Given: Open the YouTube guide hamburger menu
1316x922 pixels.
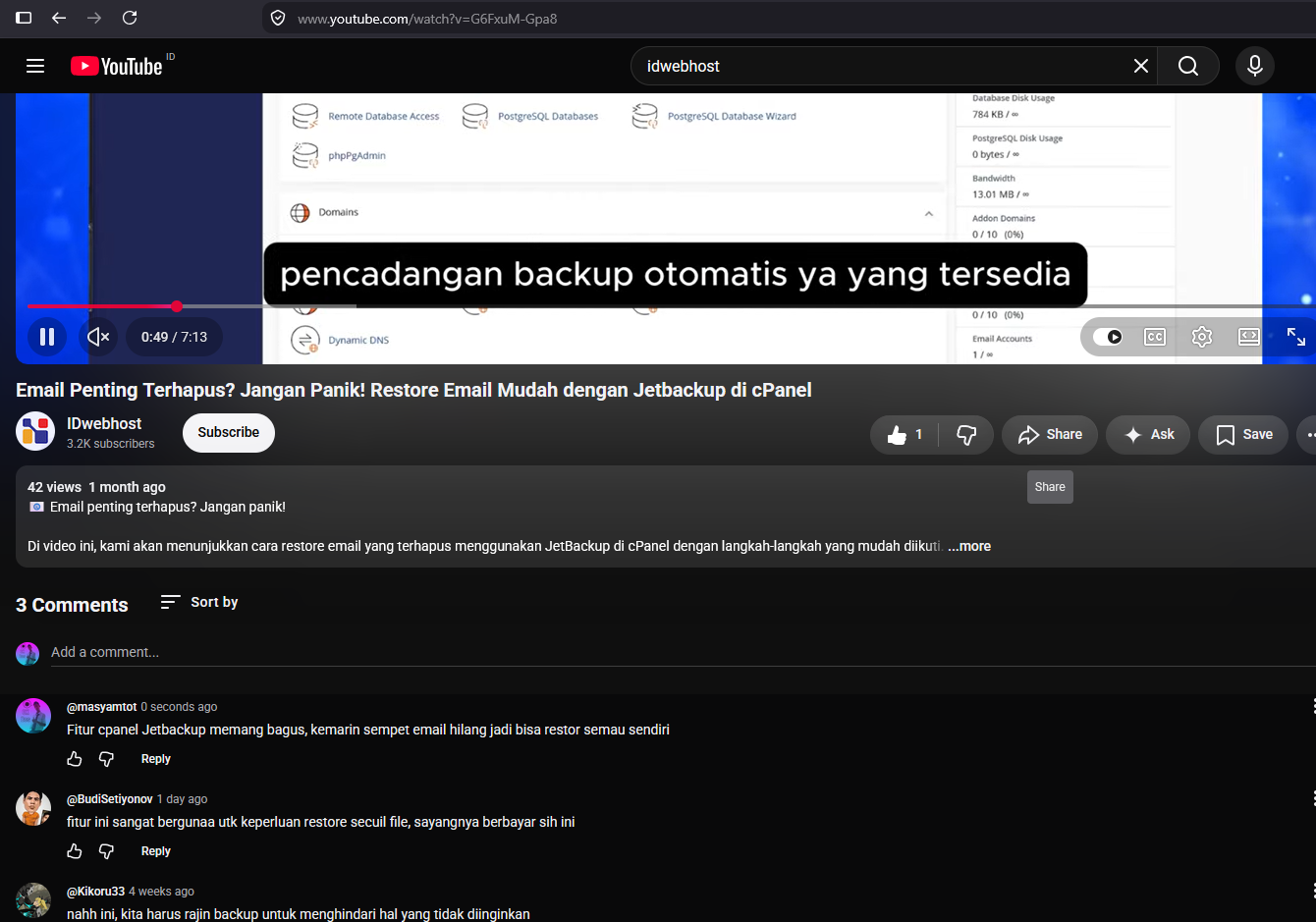Looking at the screenshot, I should pyautogui.click(x=35, y=66).
